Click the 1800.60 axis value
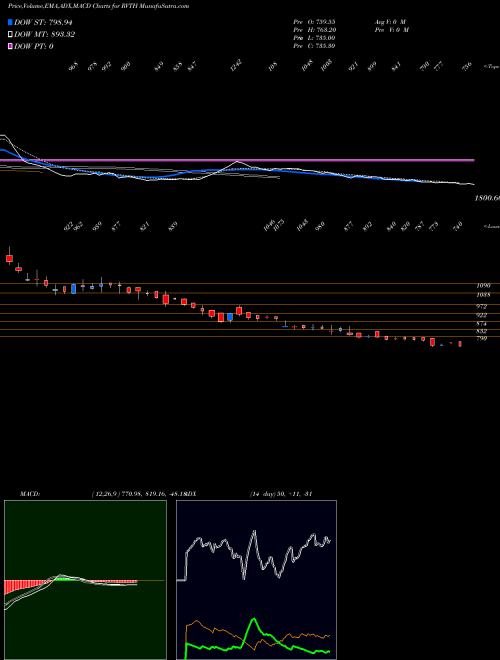 [487, 198]
